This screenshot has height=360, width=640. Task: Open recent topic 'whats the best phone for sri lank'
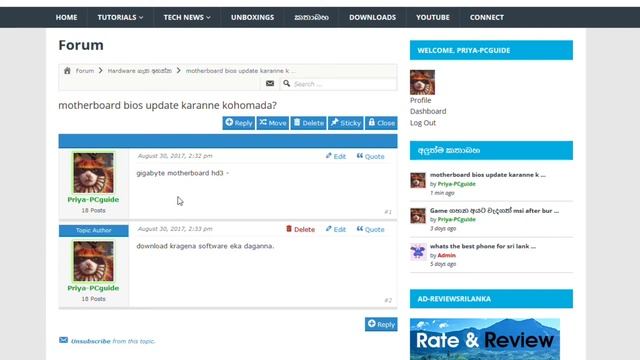pos(483,246)
